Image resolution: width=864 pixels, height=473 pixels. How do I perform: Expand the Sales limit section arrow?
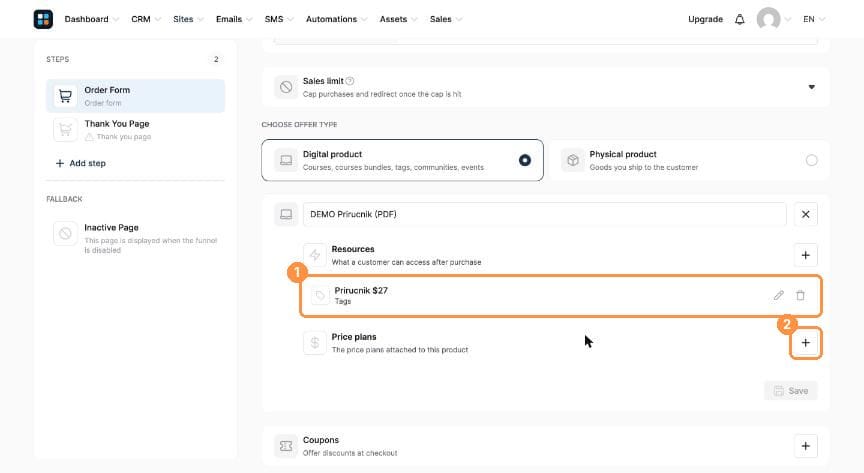812,87
